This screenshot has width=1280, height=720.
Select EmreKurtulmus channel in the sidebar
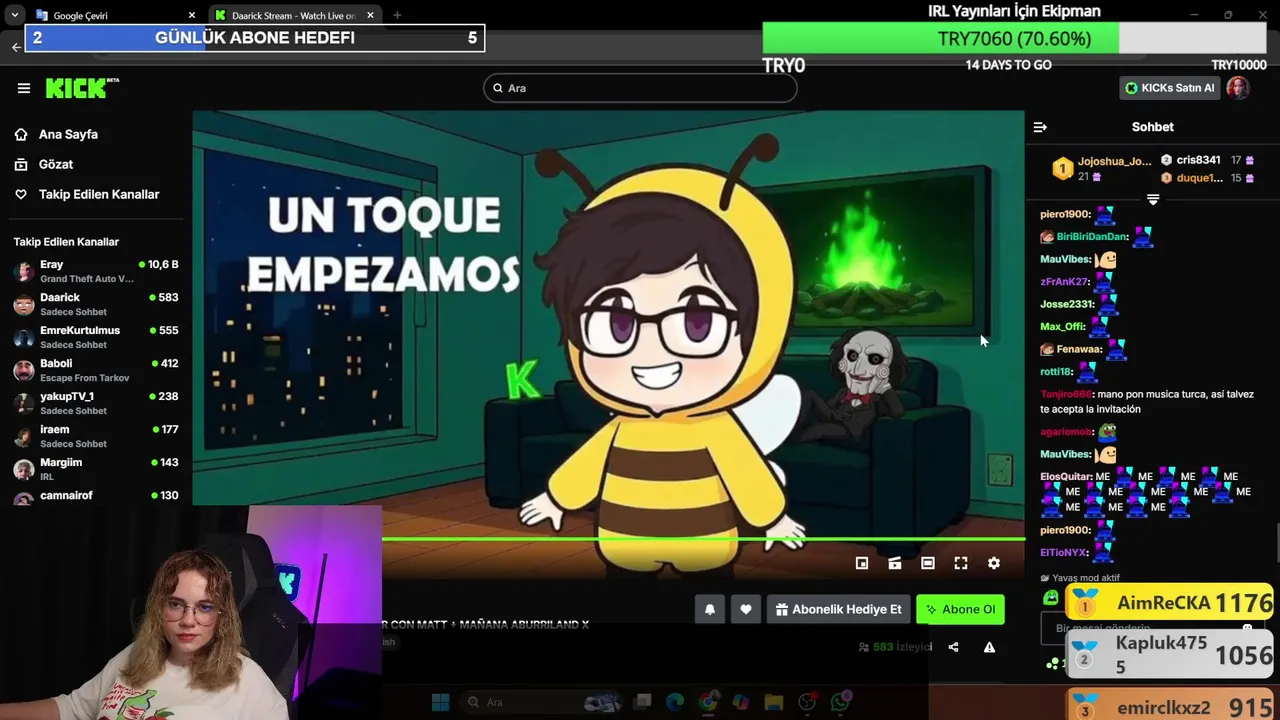click(96, 337)
